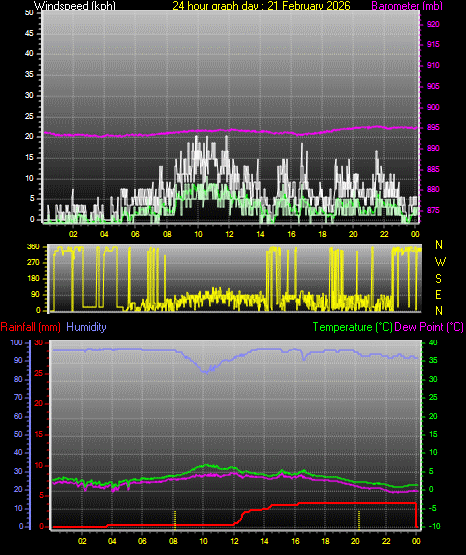Select the magenta "Dew Point (°C)" legend label
The height and width of the screenshot is (555, 466).
pyautogui.click(x=429, y=327)
